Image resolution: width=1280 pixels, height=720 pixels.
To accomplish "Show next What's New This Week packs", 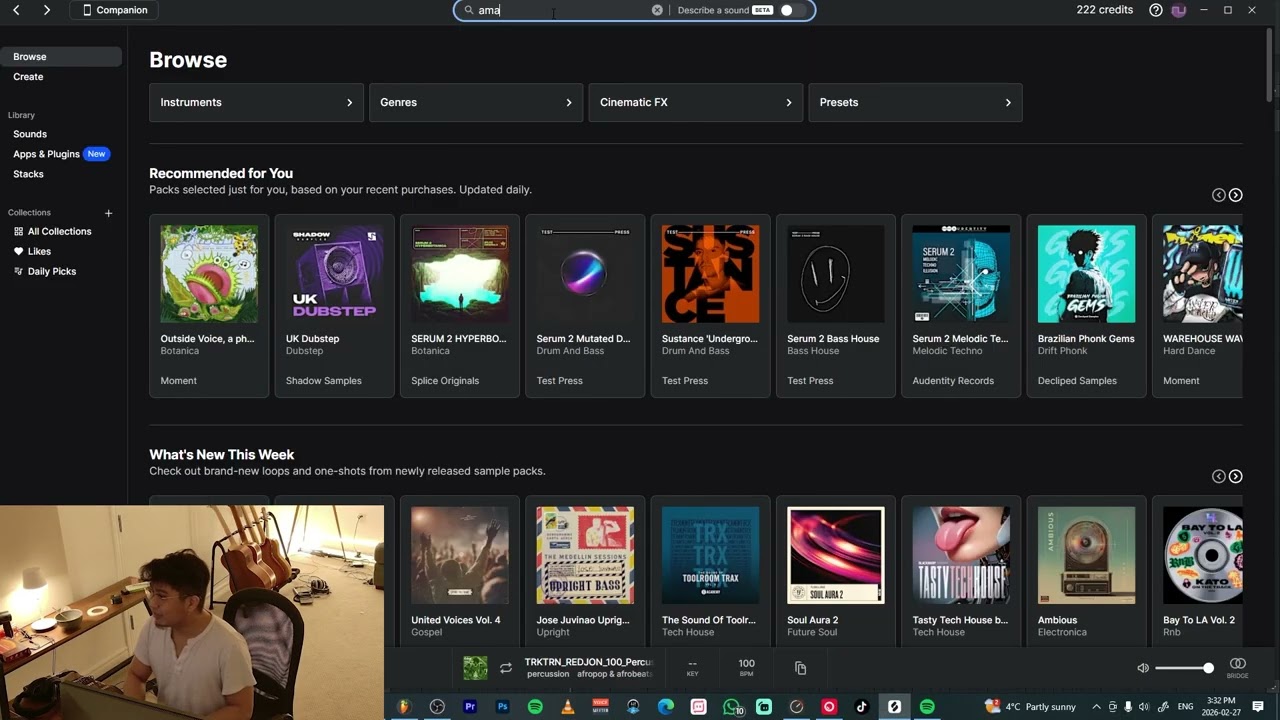I will tap(1236, 476).
